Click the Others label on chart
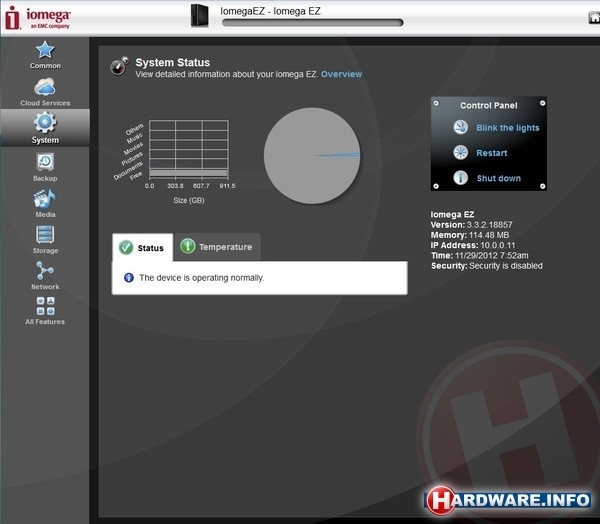 point(134,129)
